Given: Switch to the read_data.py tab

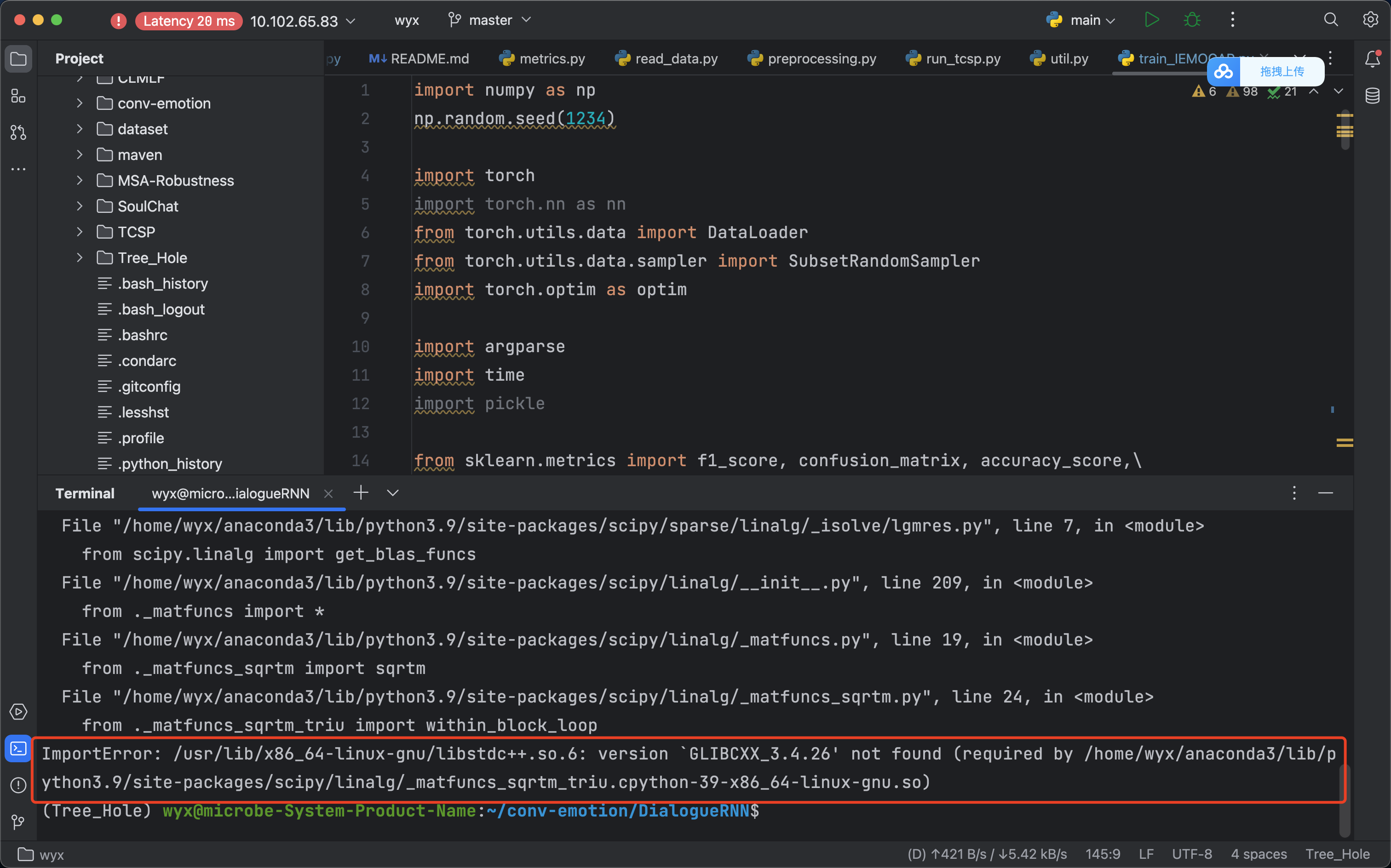Looking at the screenshot, I should coord(666,59).
